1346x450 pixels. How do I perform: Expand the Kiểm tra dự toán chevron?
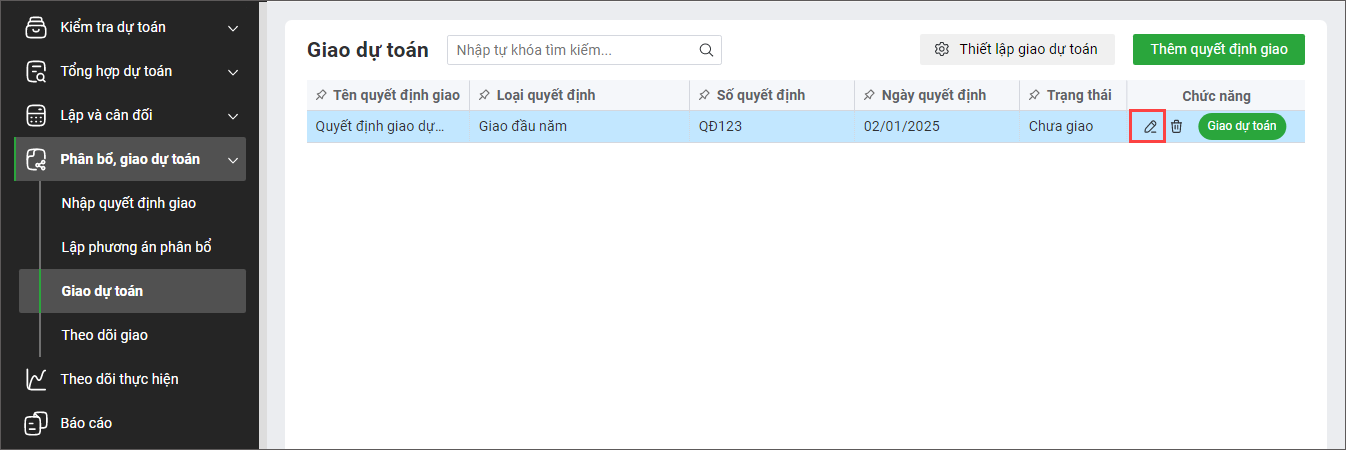tap(233, 28)
